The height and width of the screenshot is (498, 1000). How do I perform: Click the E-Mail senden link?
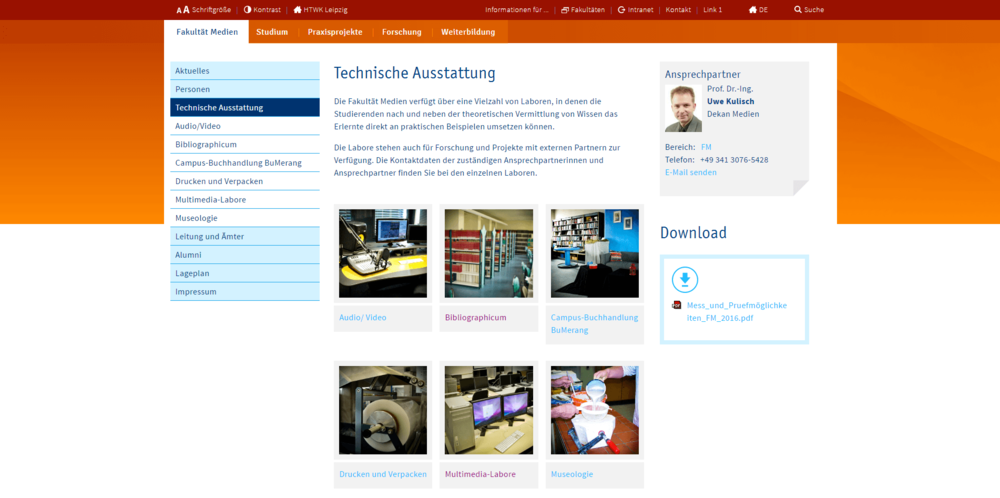coord(690,172)
